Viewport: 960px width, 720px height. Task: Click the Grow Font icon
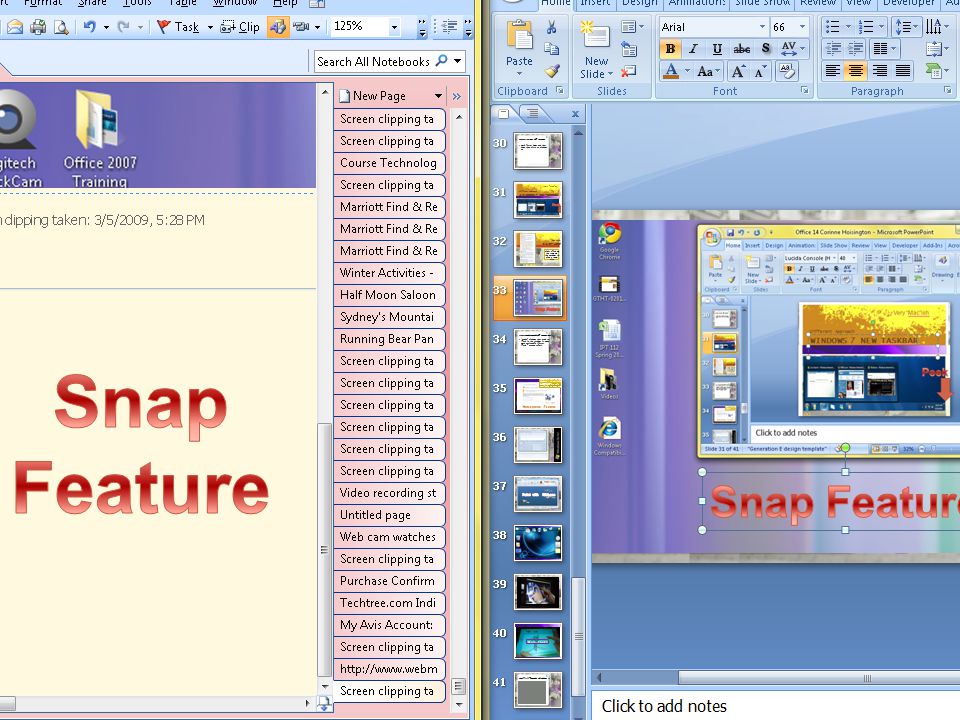tap(738, 72)
